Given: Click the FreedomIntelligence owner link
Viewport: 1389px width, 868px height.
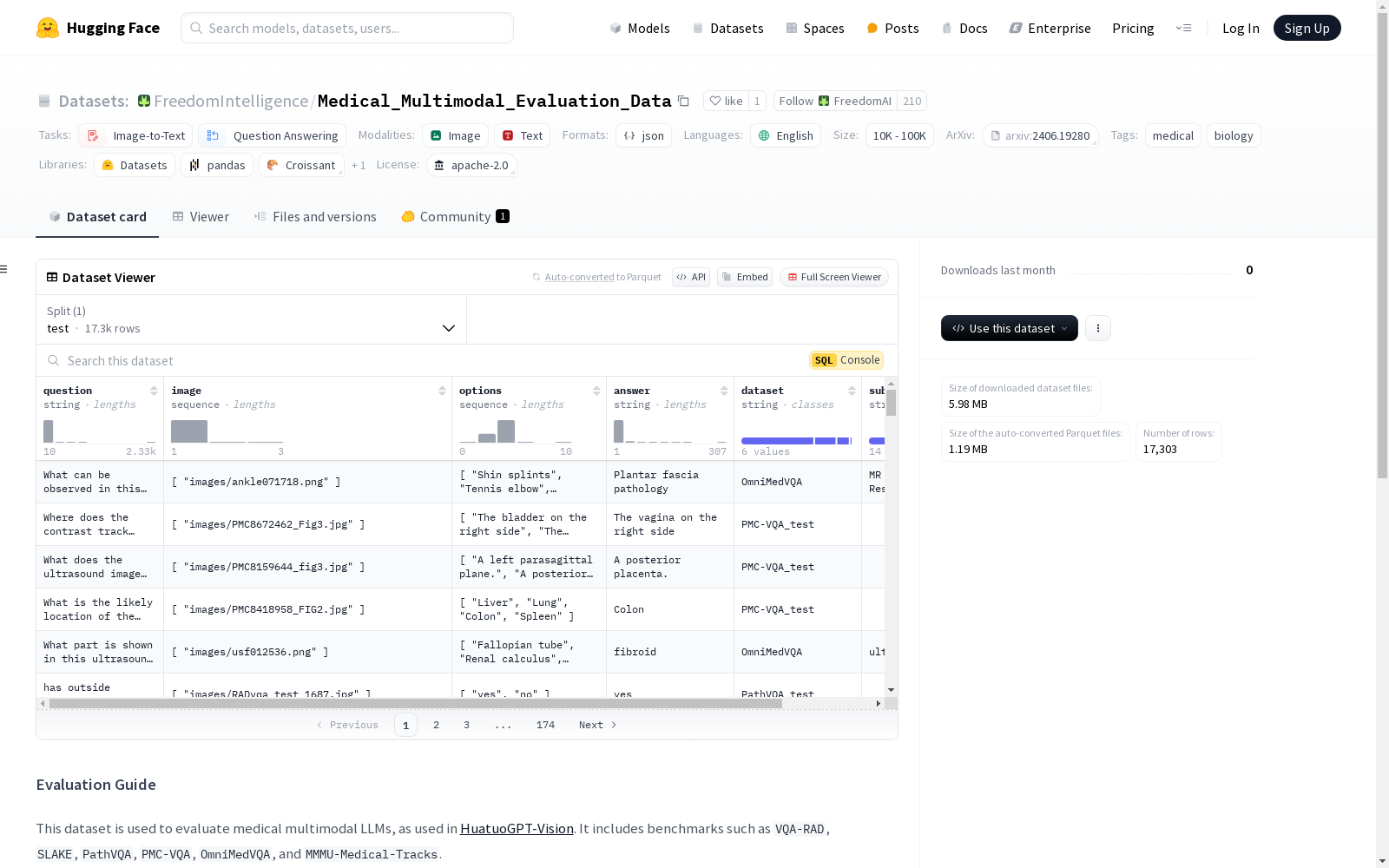Looking at the screenshot, I should (x=231, y=101).
